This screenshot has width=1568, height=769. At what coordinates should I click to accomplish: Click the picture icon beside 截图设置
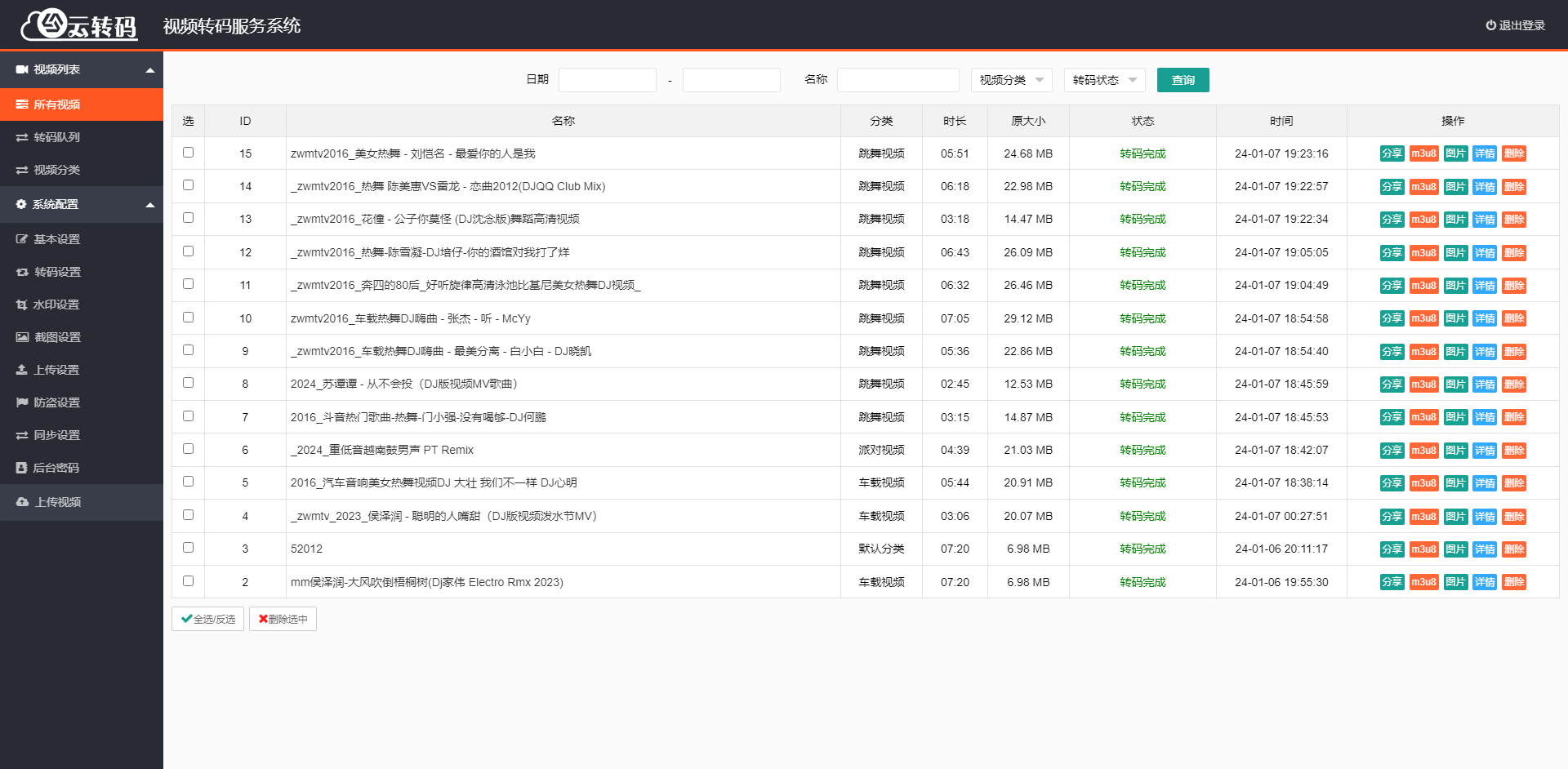22,337
